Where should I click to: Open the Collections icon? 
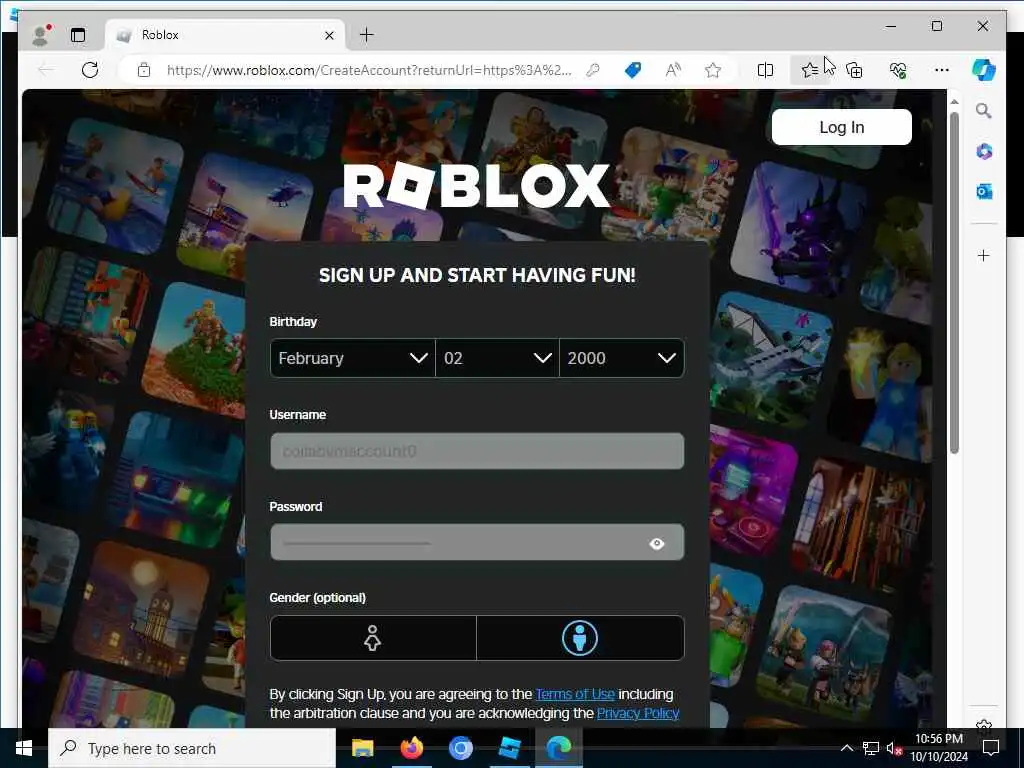[x=854, y=70]
